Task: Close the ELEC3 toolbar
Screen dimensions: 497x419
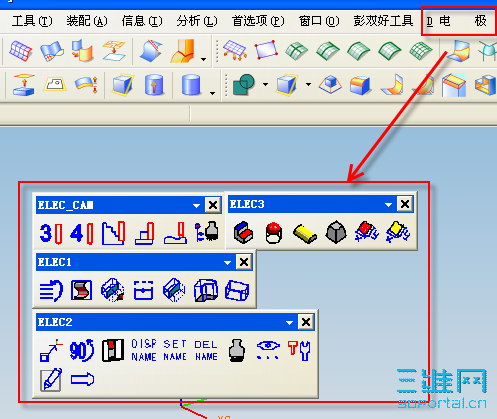Action: click(x=405, y=204)
